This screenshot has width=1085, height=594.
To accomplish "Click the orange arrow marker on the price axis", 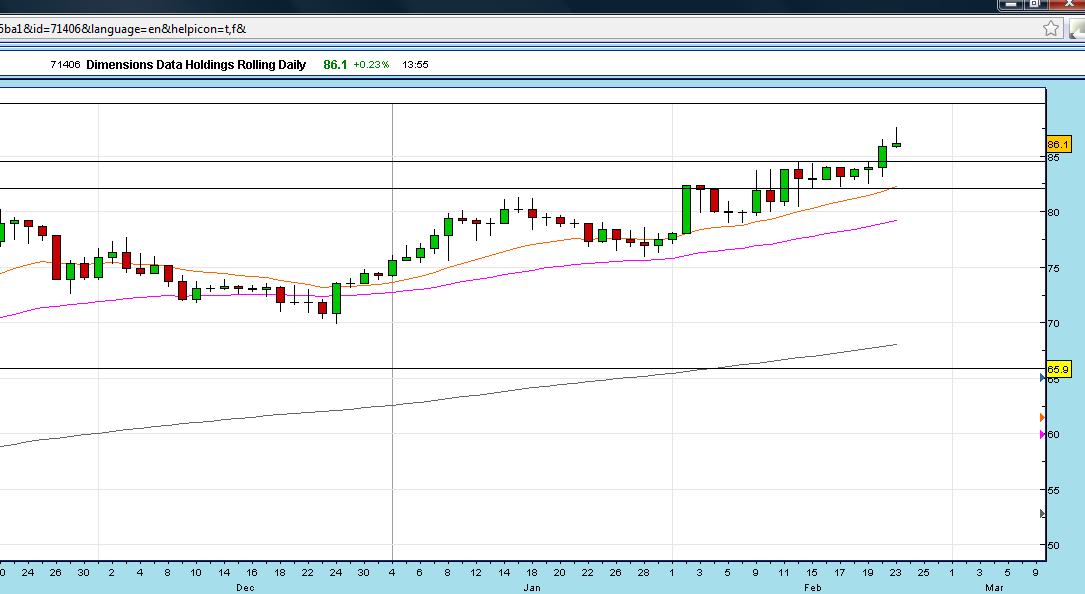I will coord(1043,417).
